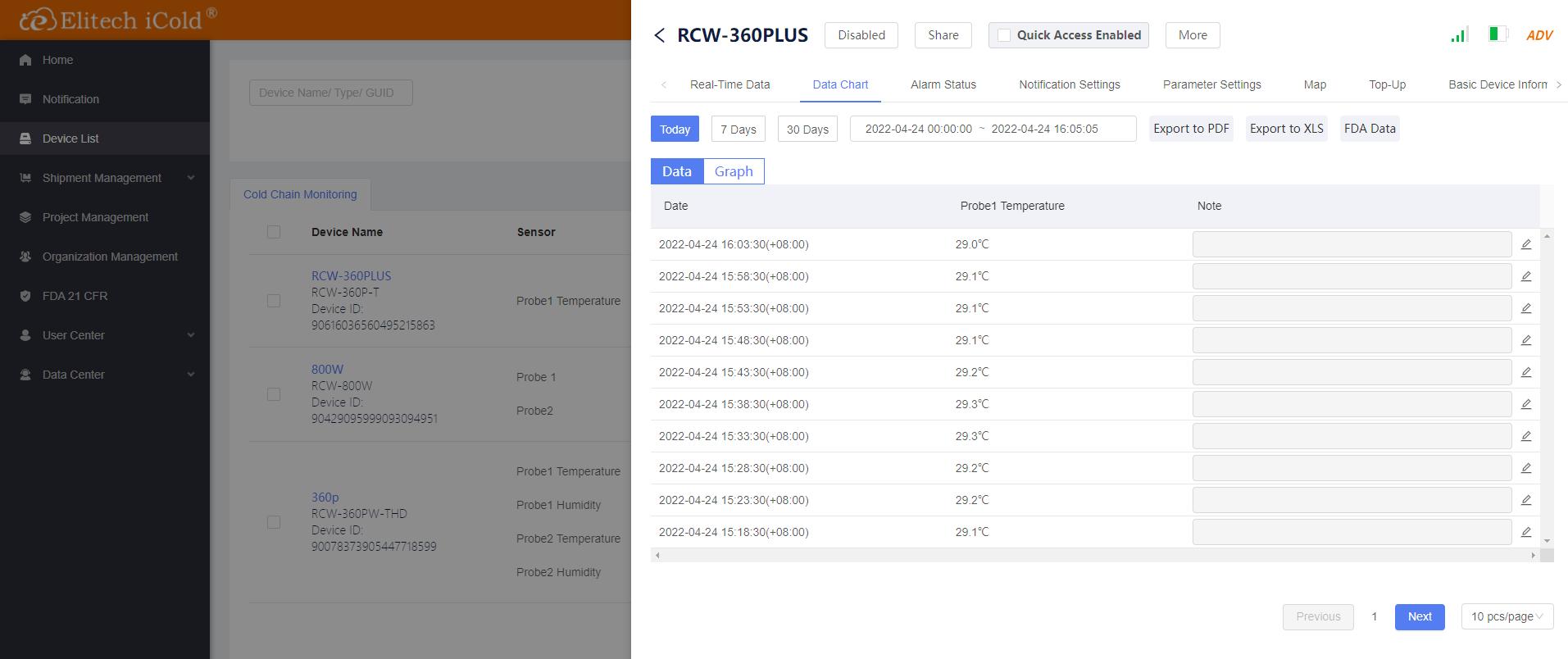Click the Project Management sidebar icon
Viewport: 1568px width, 659px height.
pos(25,217)
